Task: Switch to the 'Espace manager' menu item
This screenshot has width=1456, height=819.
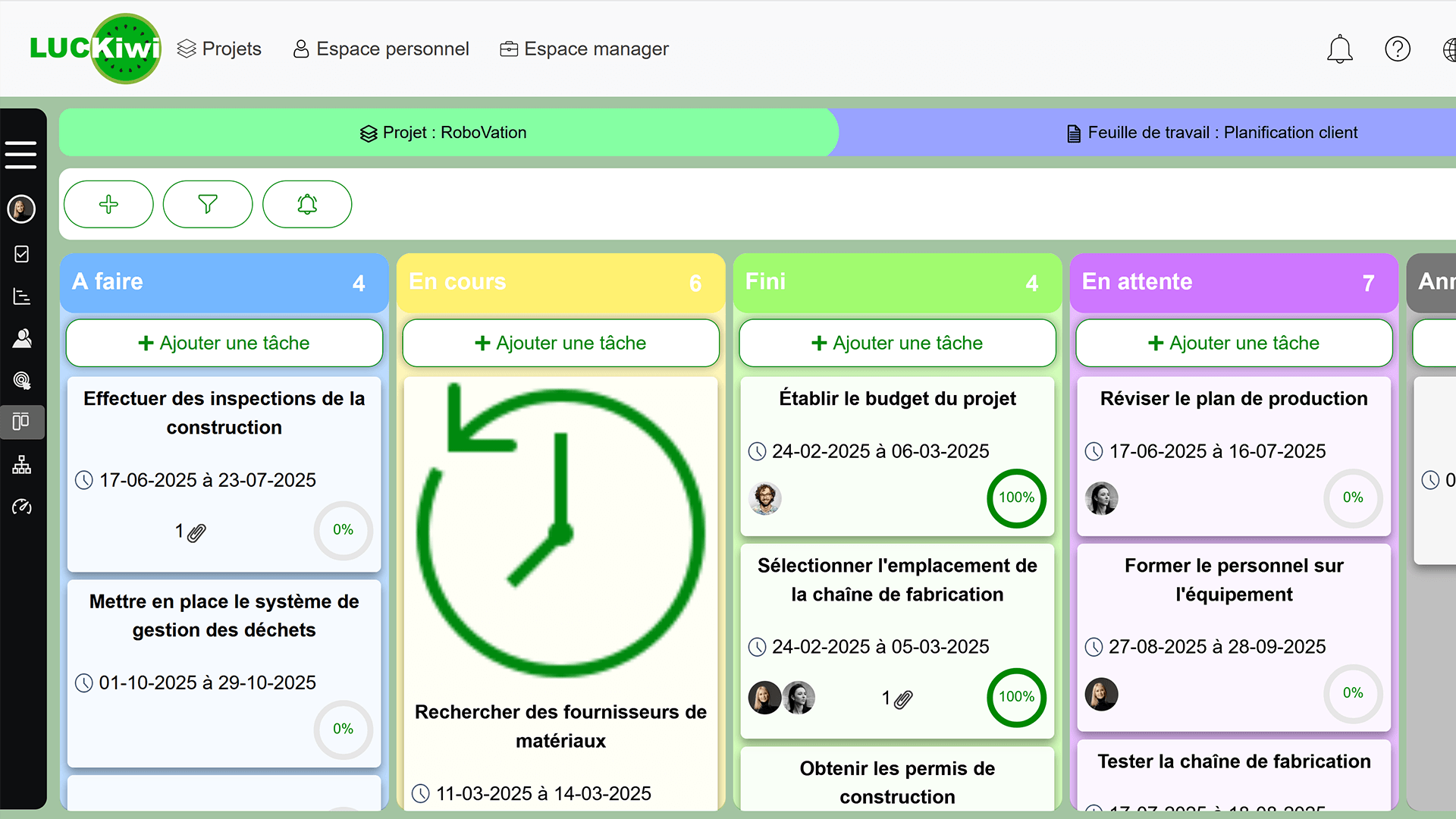Action: click(x=585, y=49)
